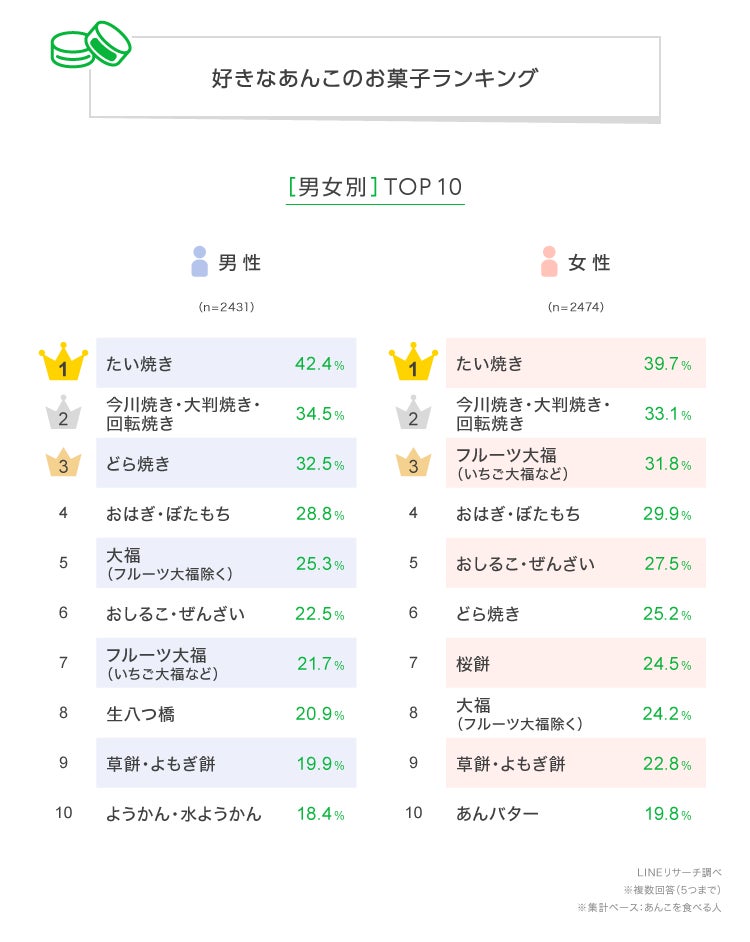The image size is (750, 942).
Task: Click the [男女別] TOP 10 heading
Action: pos(375,187)
